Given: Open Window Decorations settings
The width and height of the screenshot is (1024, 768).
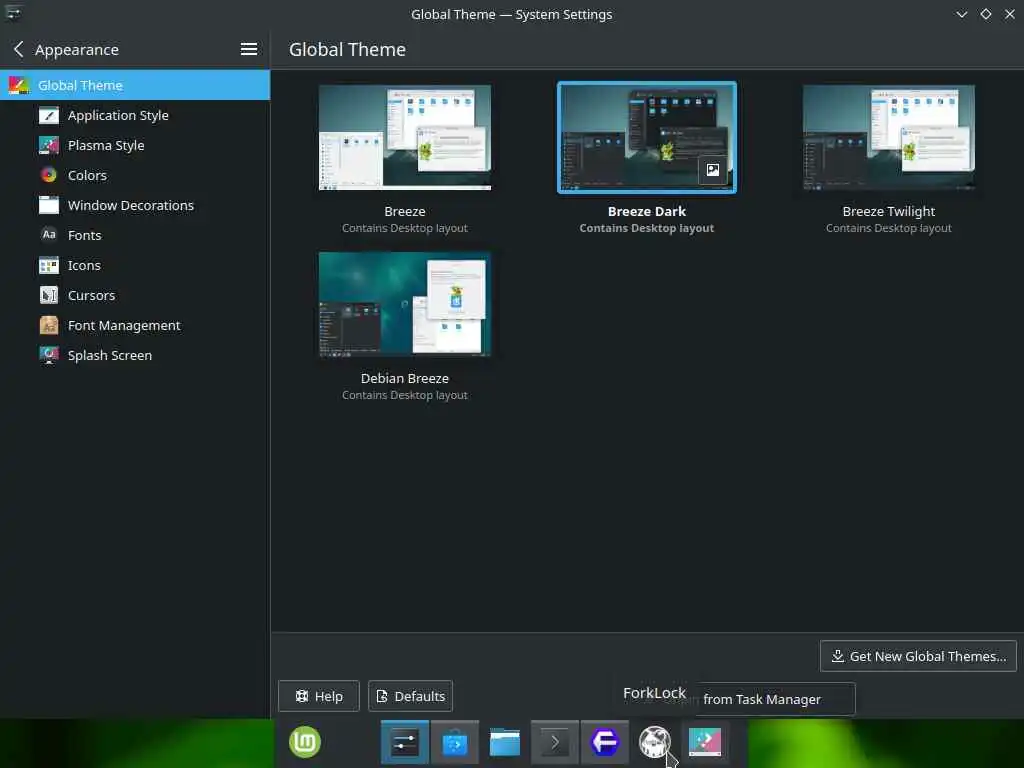Looking at the screenshot, I should click(x=135, y=206).
